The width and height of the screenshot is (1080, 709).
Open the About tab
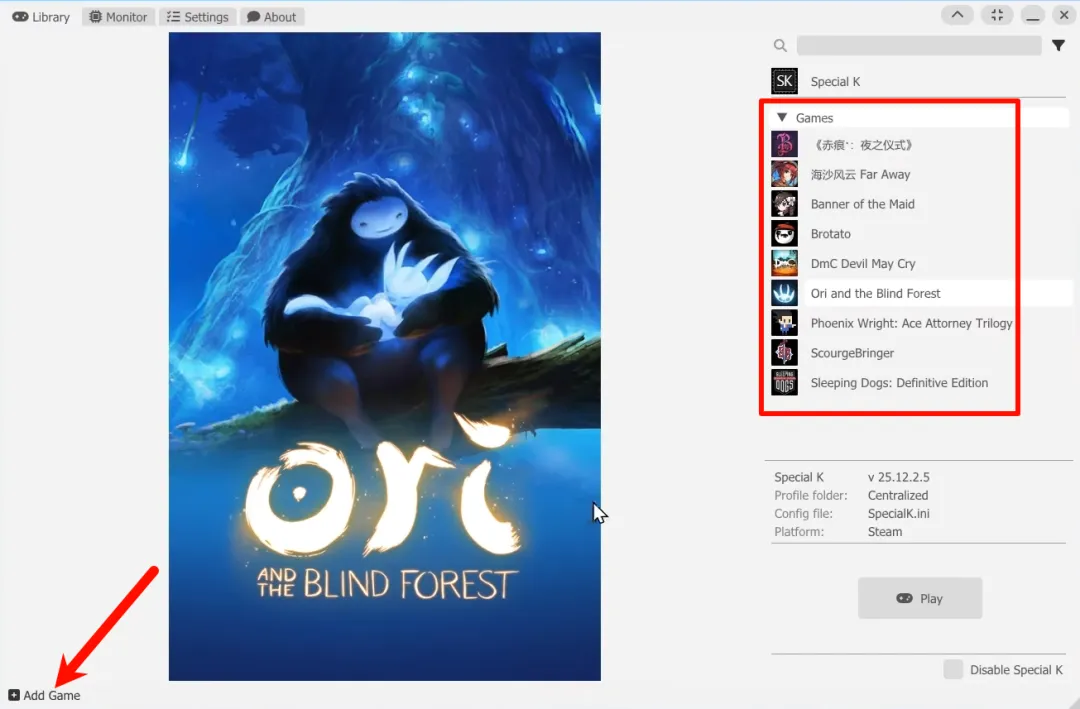tap(272, 17)
